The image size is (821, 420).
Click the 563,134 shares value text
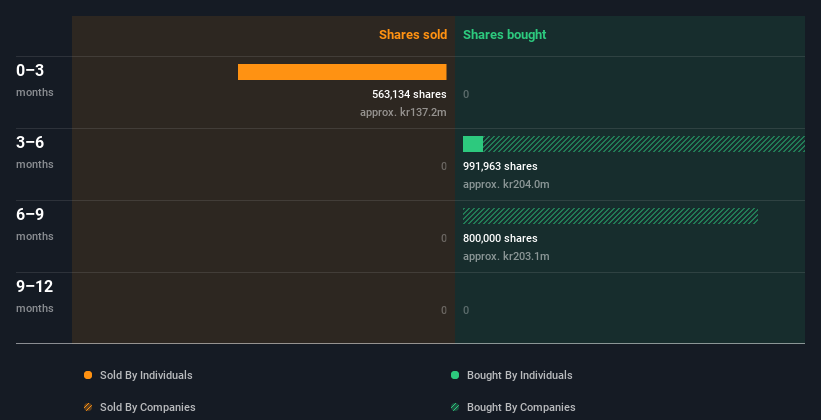point(409,94)
